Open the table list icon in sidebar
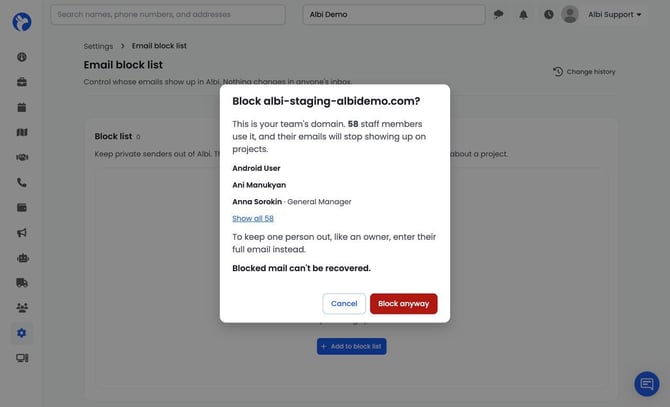Image resolution: width=670 pixels, height=407 pixels. pyautogui.click(x=22, y=208)
